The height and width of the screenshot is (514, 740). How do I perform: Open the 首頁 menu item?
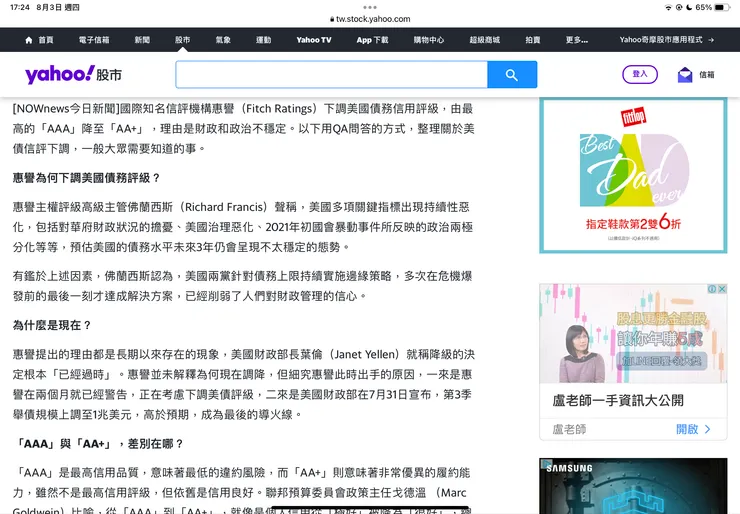(46, 40)
